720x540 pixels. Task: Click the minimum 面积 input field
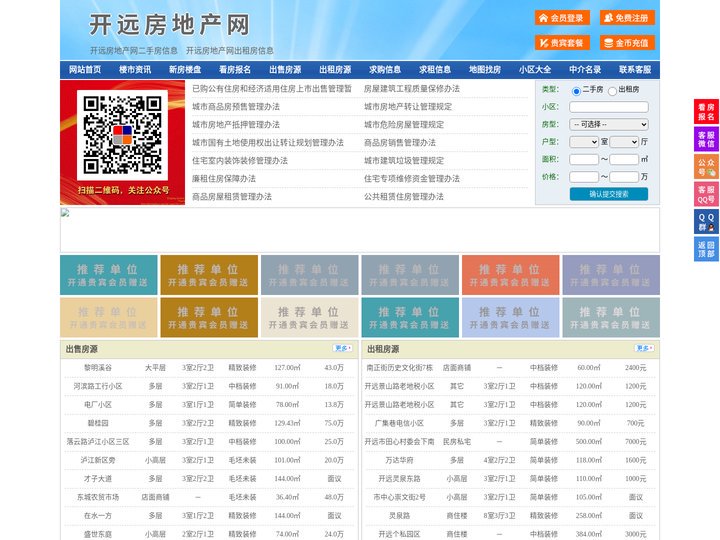point(584,159)
